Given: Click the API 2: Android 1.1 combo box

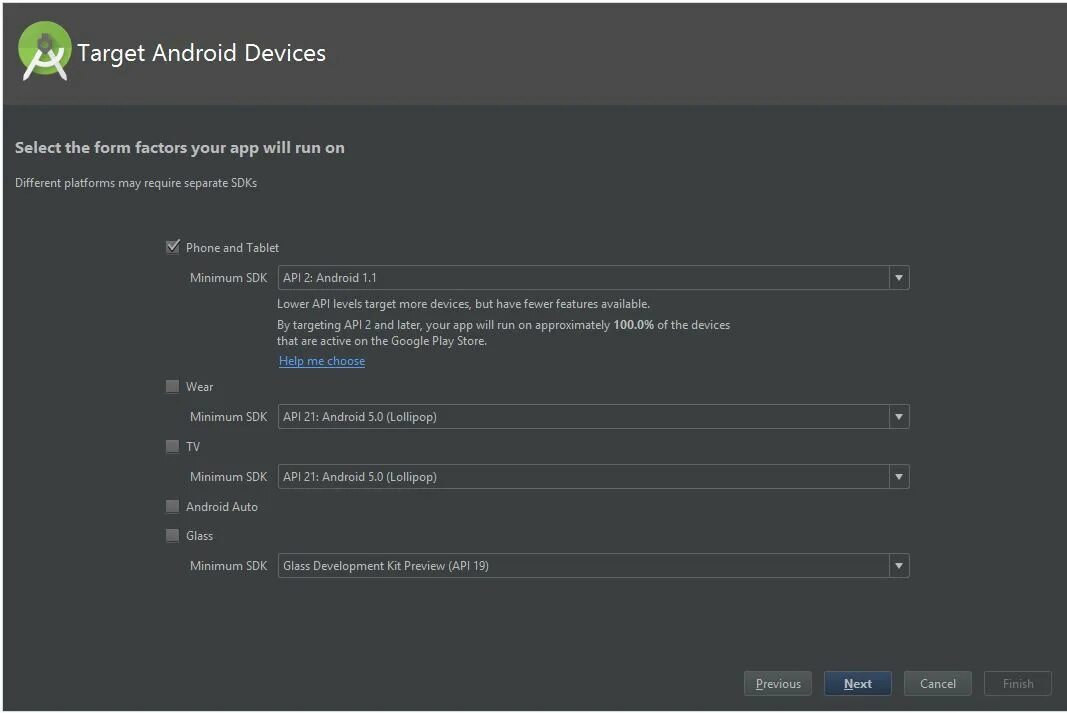Looking at the screenshot, I should tap(583, 277).
